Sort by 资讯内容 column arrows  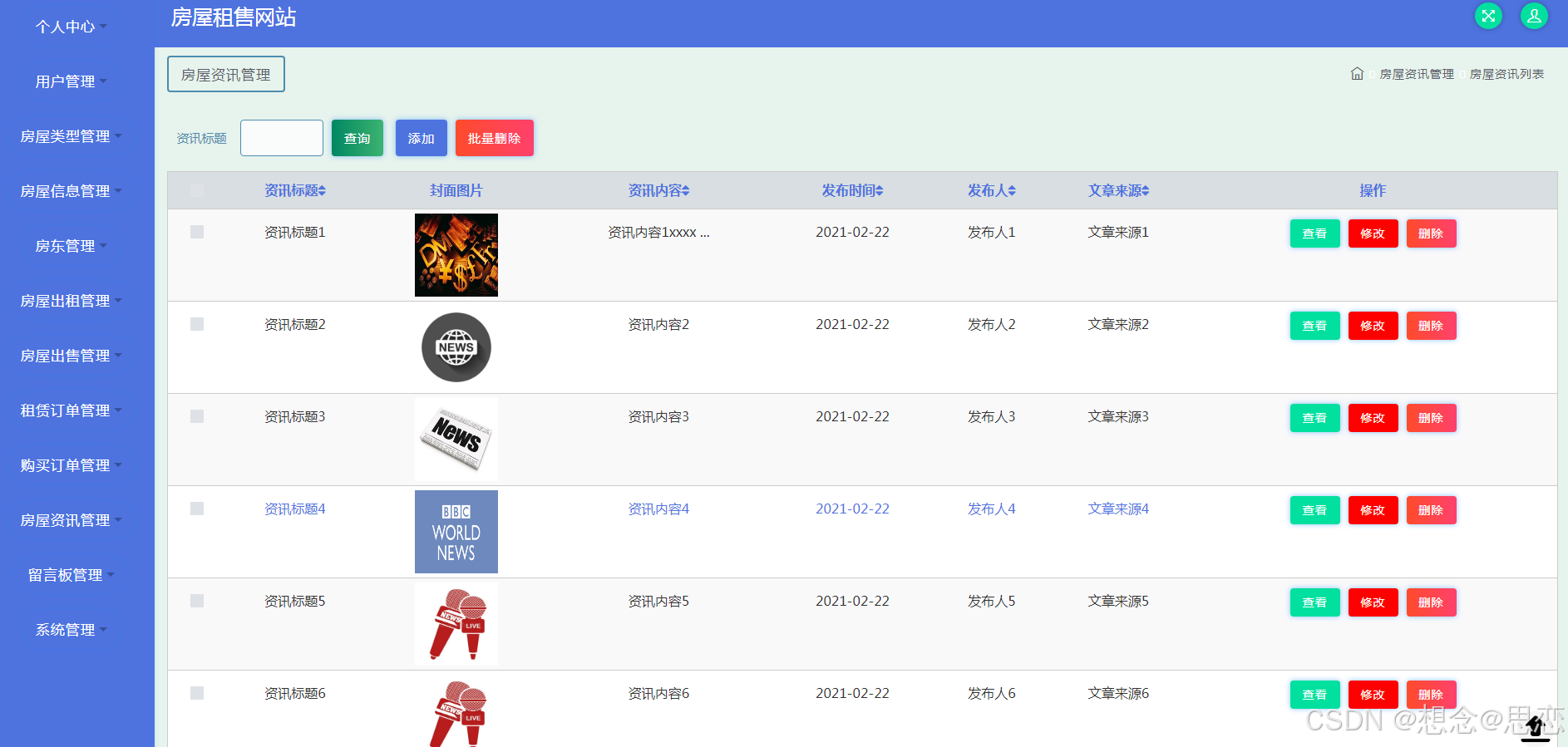[x=686, y=191]
